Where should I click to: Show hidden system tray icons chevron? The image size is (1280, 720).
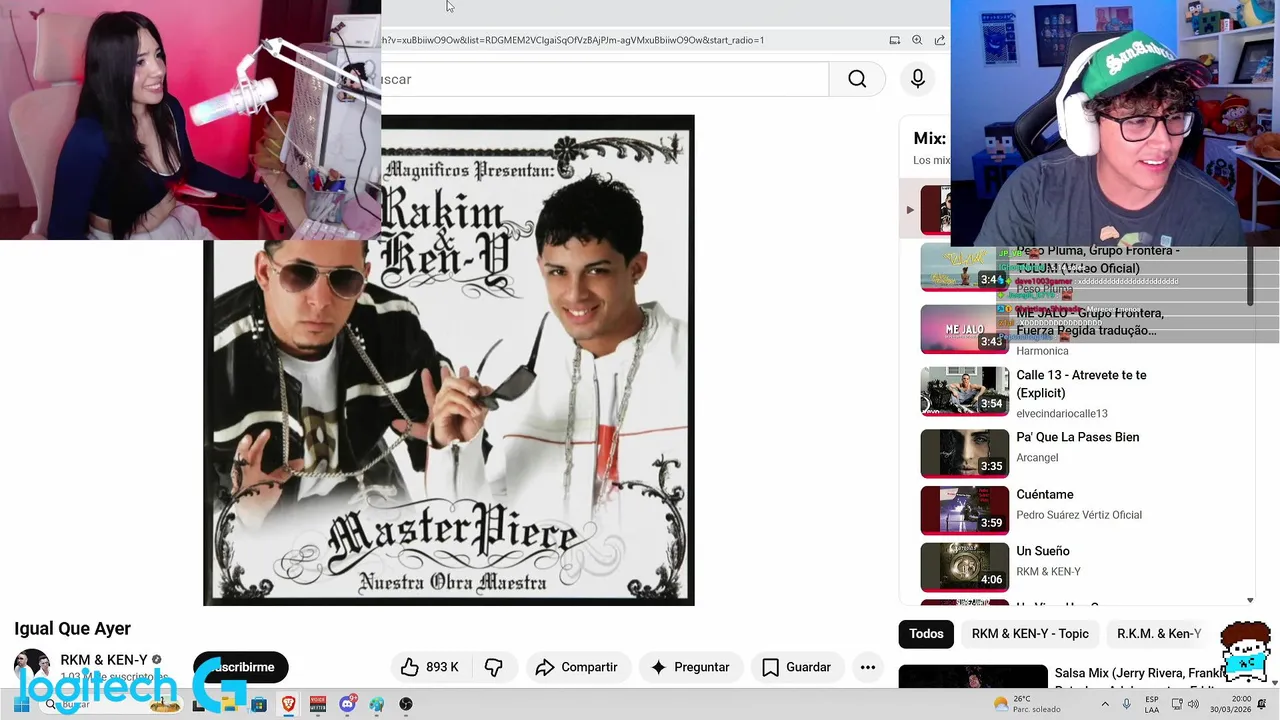[x=1105, y=704]
